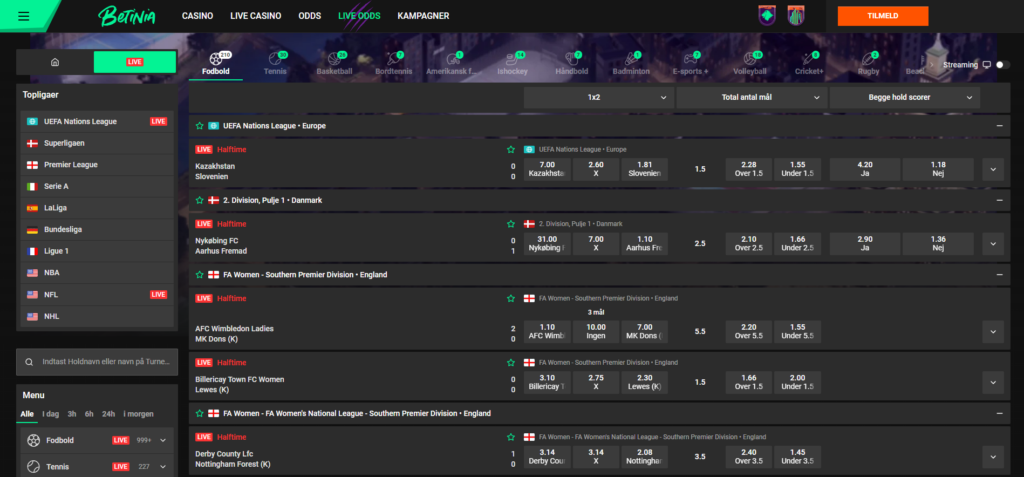
Task: Click the second badge icon in header
Action: point(795,15)
